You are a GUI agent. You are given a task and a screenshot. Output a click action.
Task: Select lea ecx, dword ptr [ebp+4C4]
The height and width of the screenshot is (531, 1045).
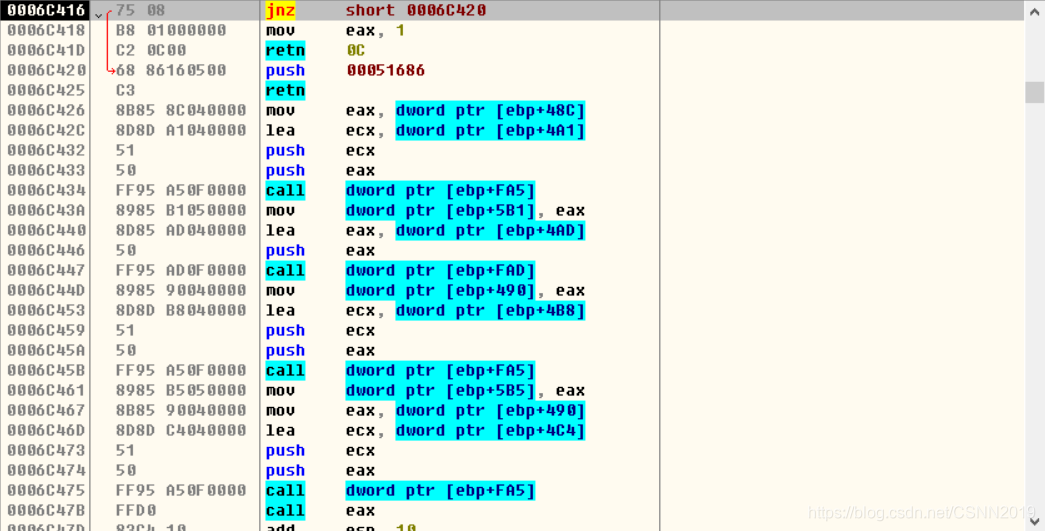pyautogui.click(x=425, y=430)
